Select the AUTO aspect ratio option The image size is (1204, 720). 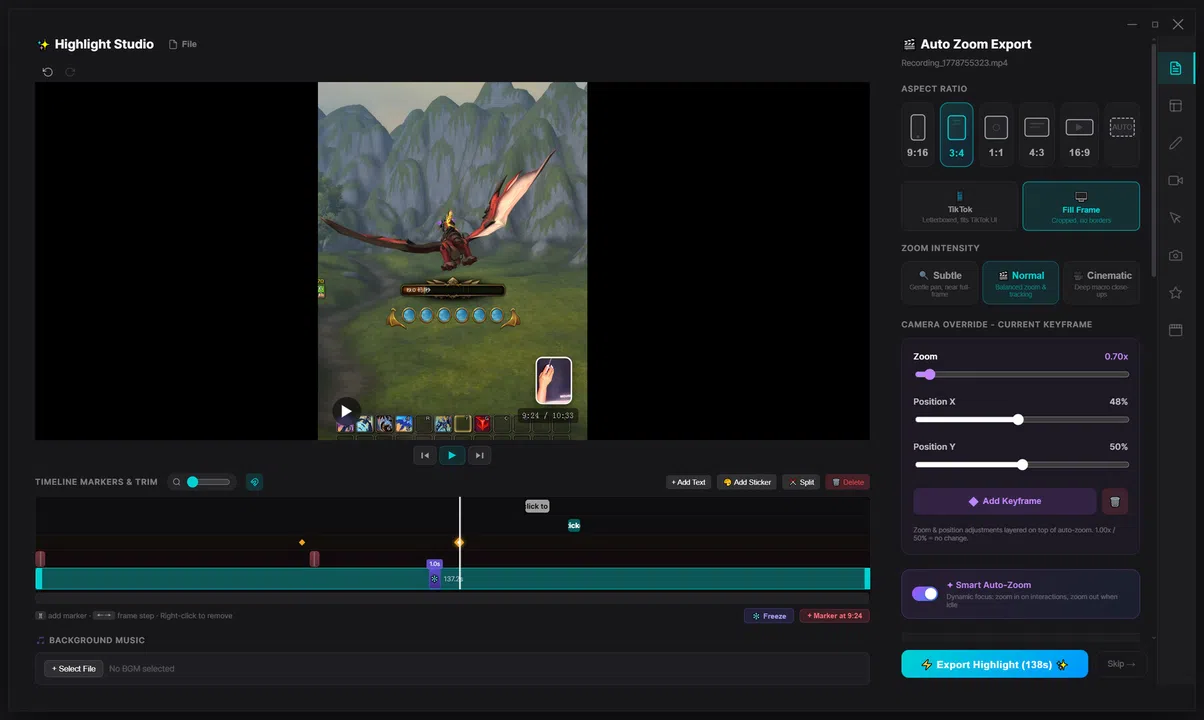tap(1122, 134)
